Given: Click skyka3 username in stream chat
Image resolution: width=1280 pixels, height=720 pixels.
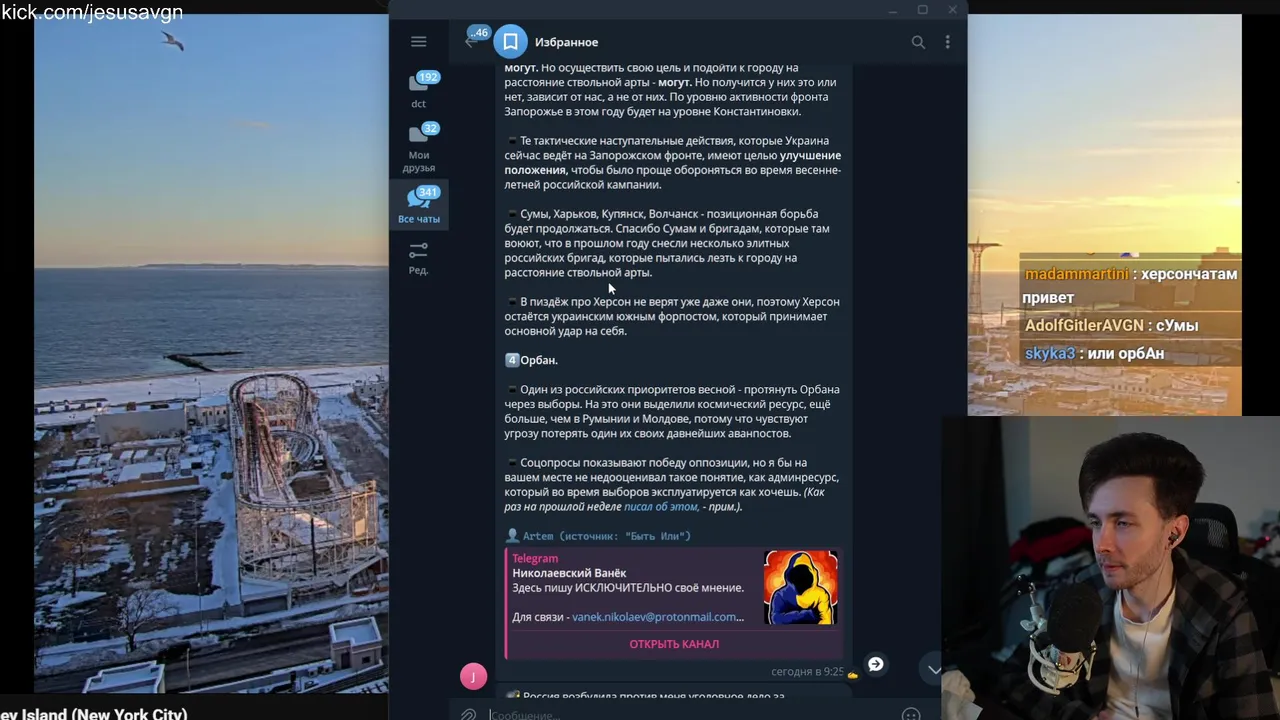Looking at the screenshot, I should 1050,354.
